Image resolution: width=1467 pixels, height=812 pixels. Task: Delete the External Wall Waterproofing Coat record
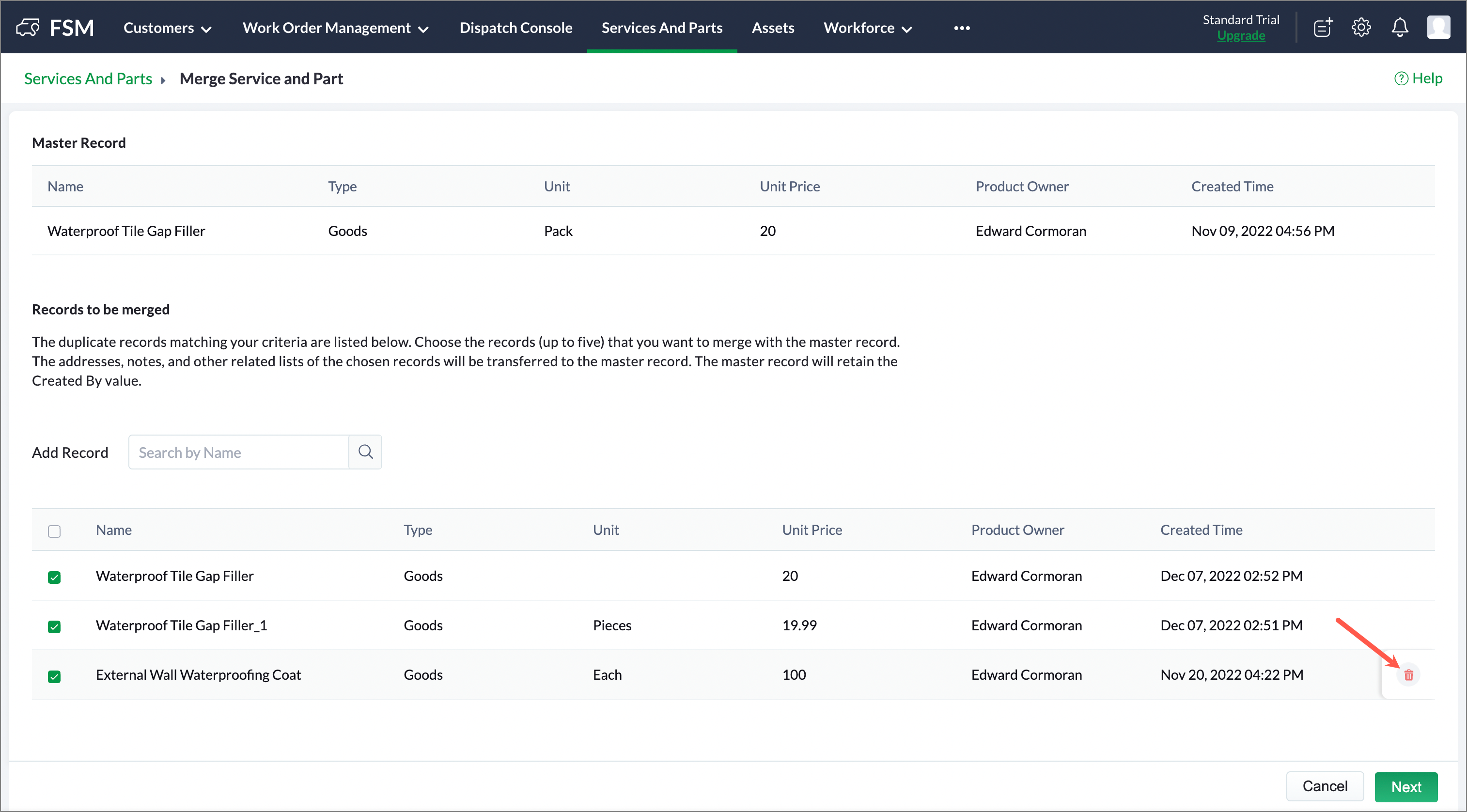(1408, 675)
